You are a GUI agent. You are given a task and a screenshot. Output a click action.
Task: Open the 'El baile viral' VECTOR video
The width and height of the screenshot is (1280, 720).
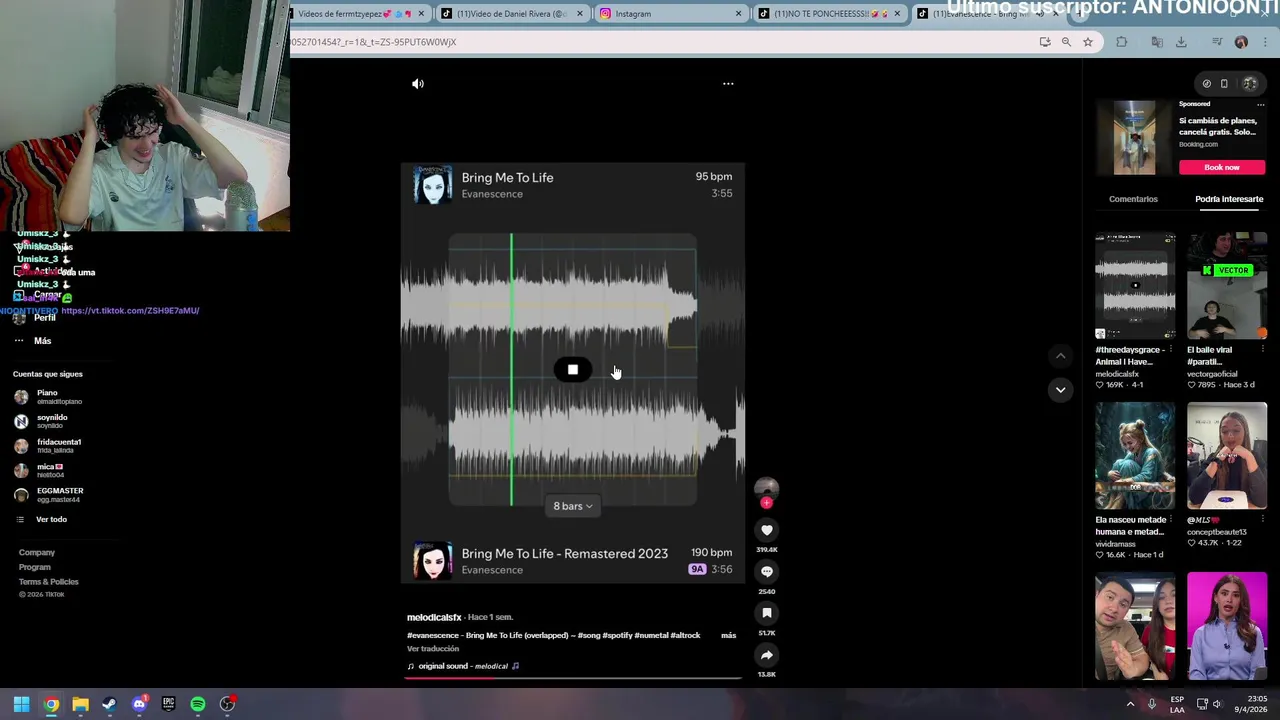coord(1227,286)
